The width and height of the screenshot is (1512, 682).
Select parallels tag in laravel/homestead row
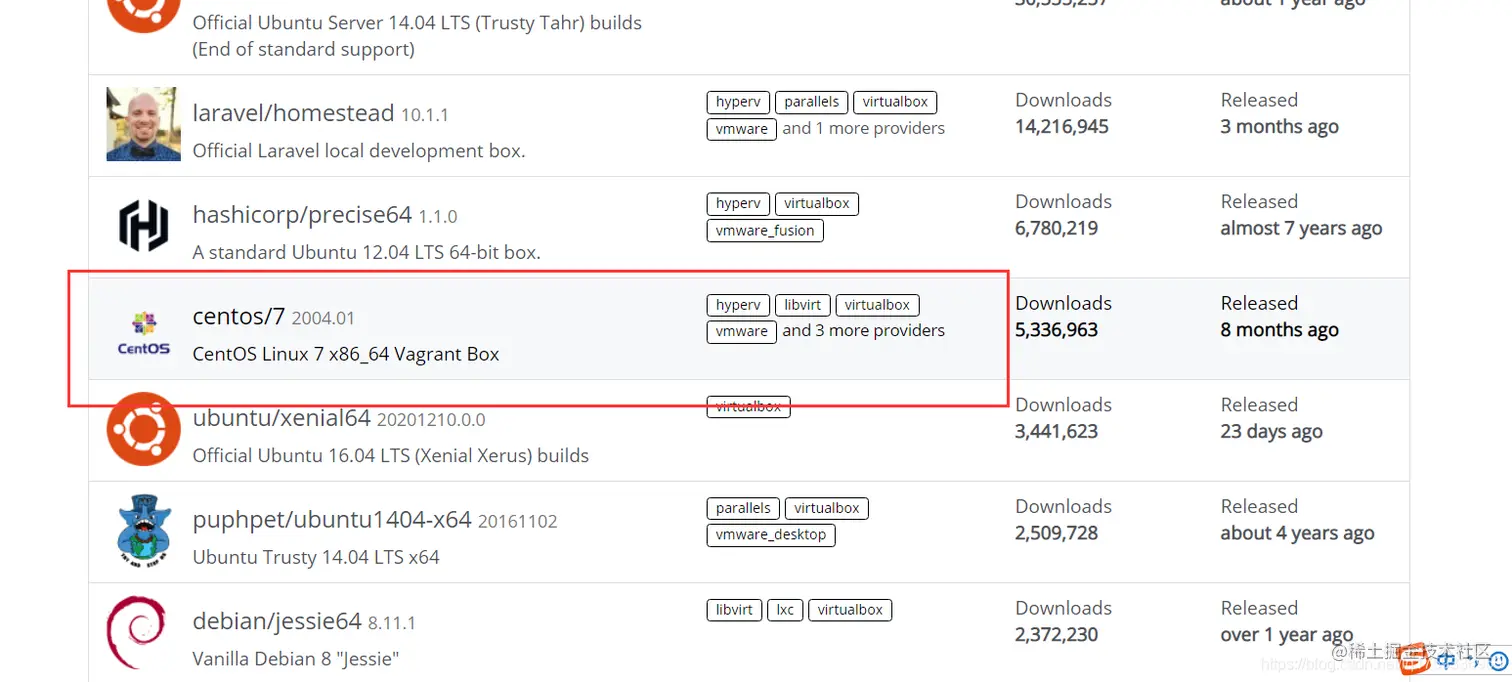pyautogui.click(x=812, y=102)
